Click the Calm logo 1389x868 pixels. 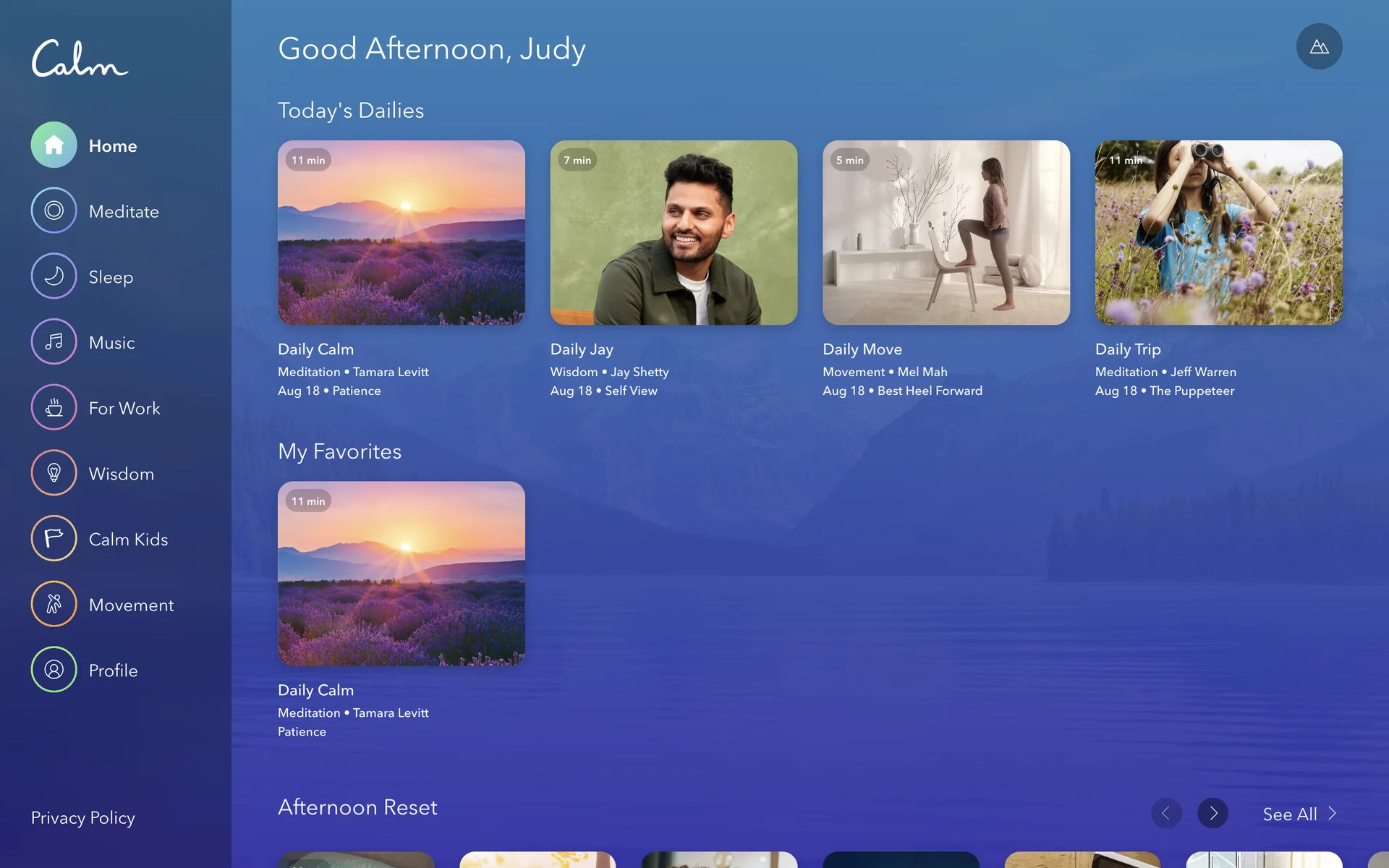point(80,59)
